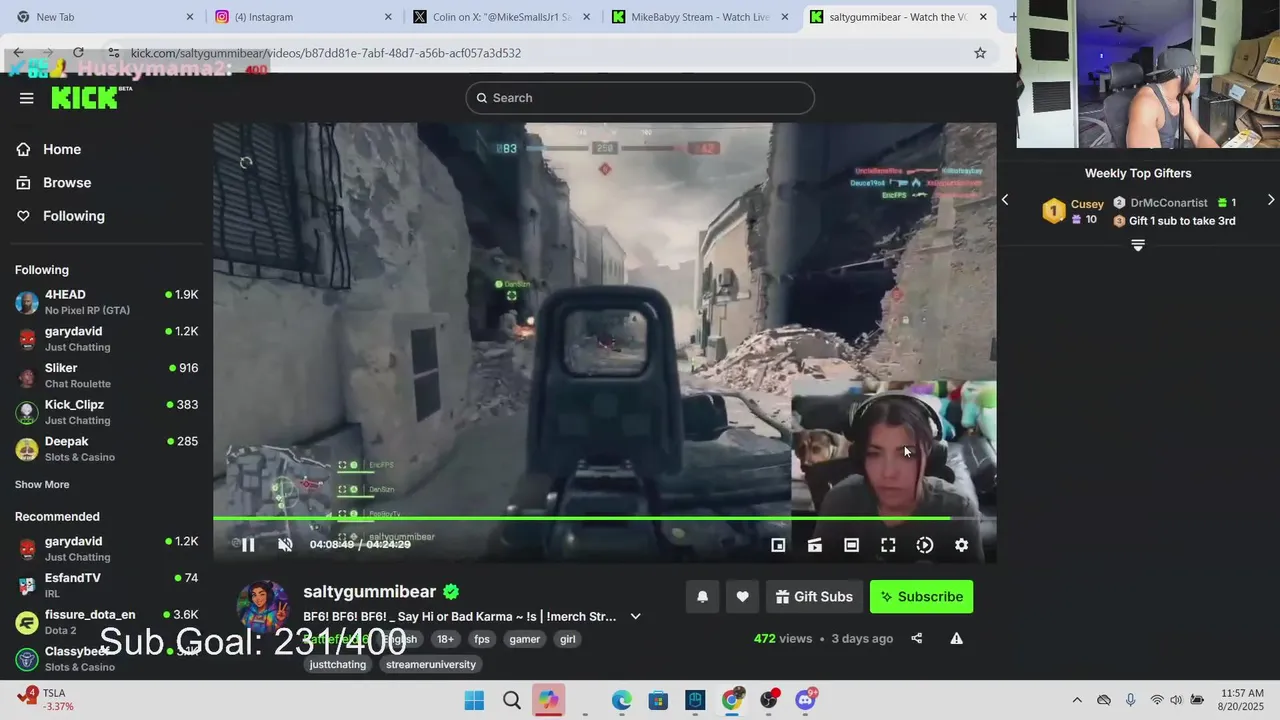Open OBS Studio from taskbar
This screenshot has height=720, width=1280.
[x=768, y=700]
